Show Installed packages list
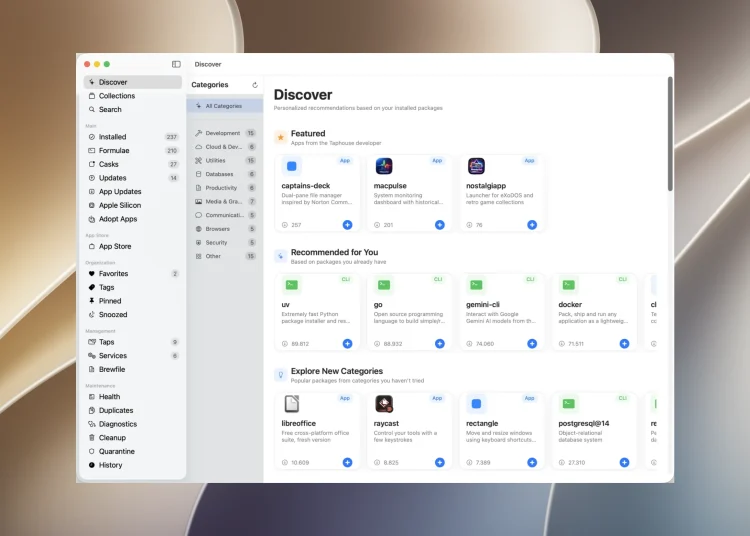750x536 pixels. [132, 137]
